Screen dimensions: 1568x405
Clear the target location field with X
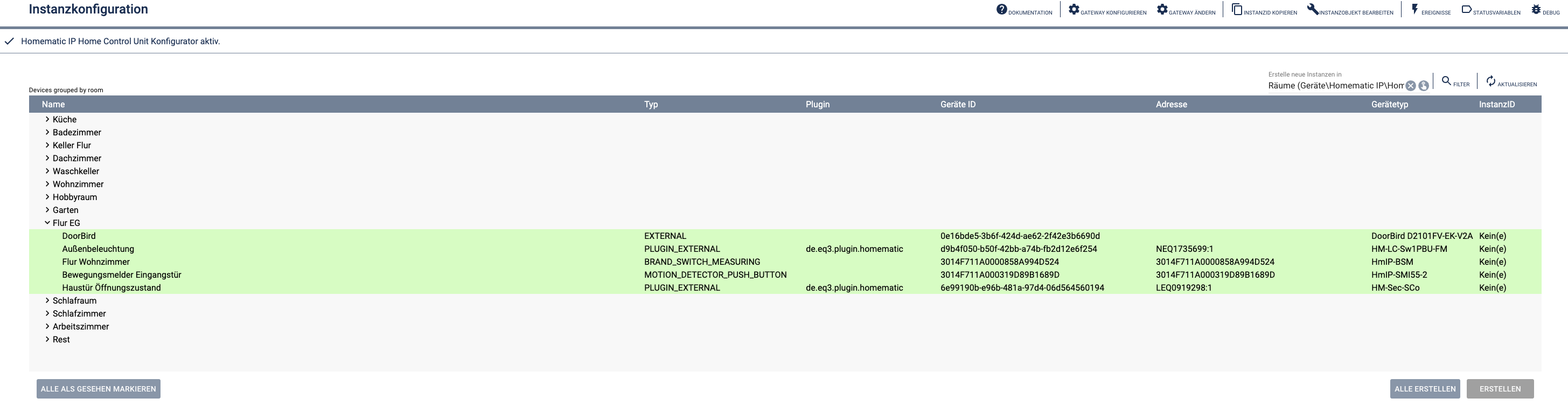tap(1410, 86)
